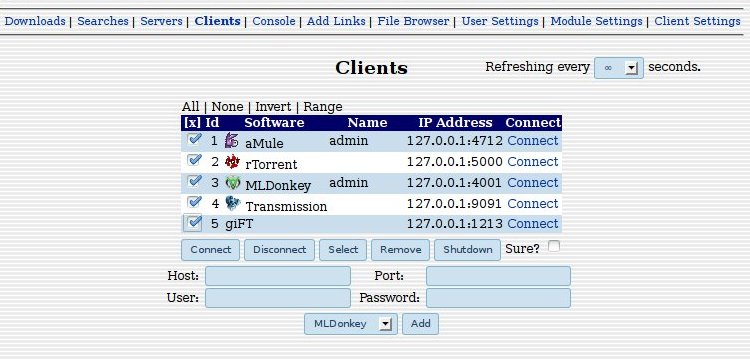Viewport: 750px width, 360px height.
Task: Click Connect link for MLDonkey row
Action: 532,183
